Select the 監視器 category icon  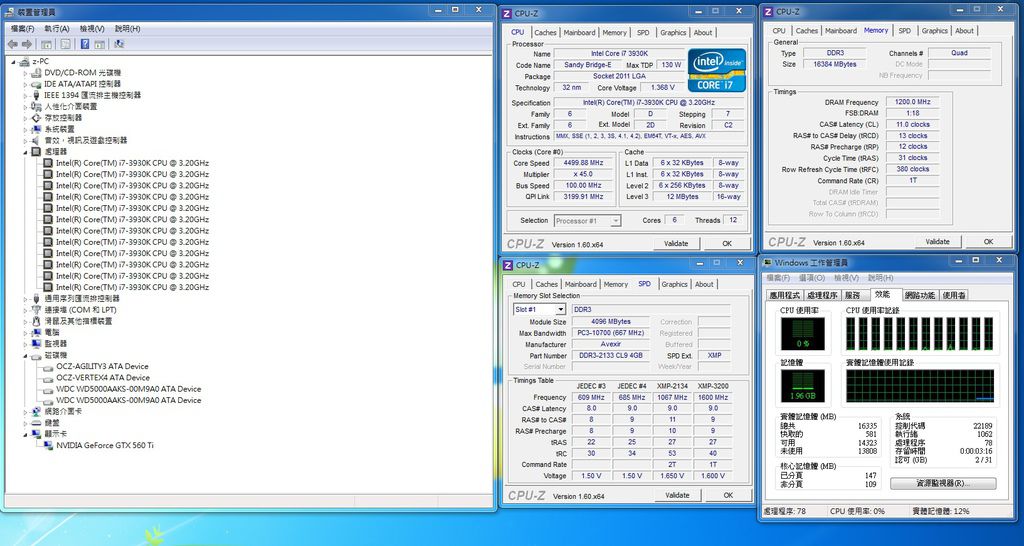[37, 344]
